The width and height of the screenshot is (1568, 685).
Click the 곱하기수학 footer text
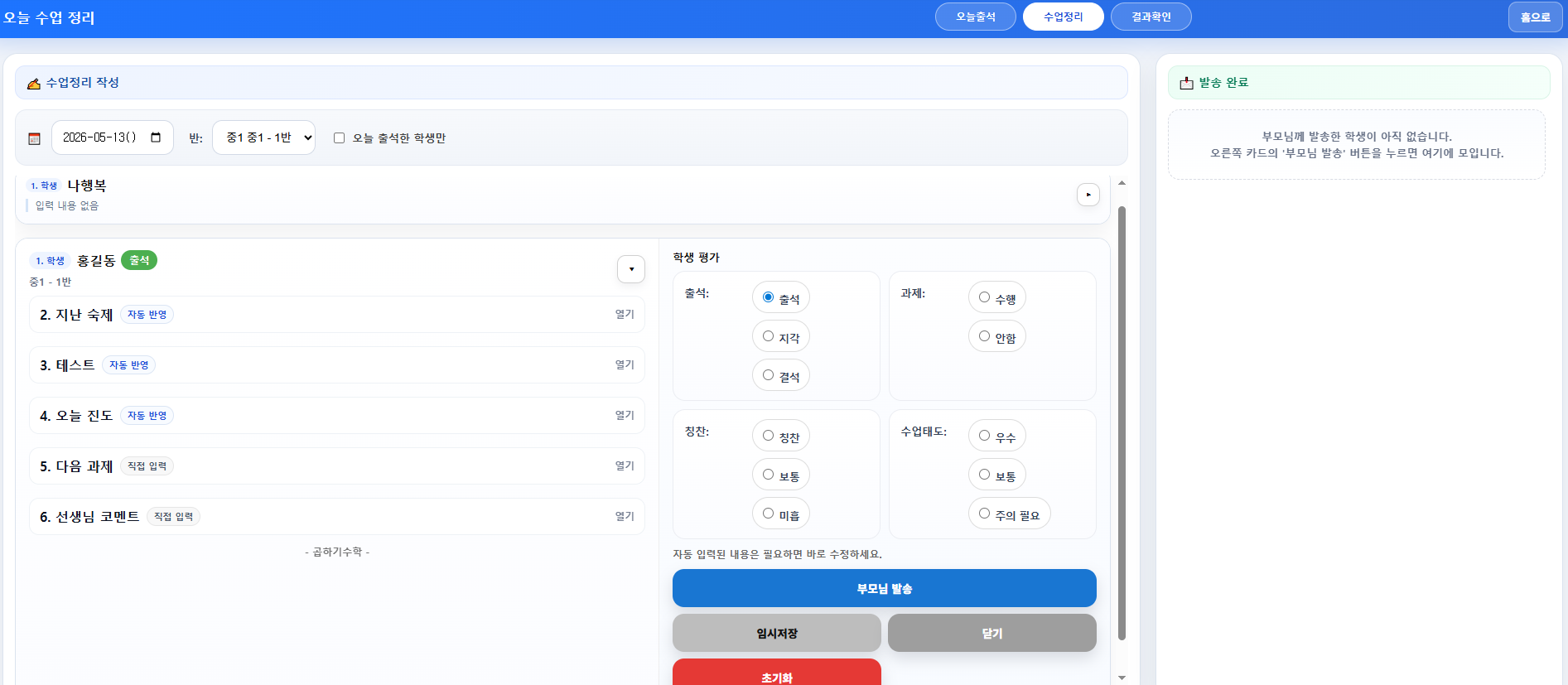pos(337,552)
